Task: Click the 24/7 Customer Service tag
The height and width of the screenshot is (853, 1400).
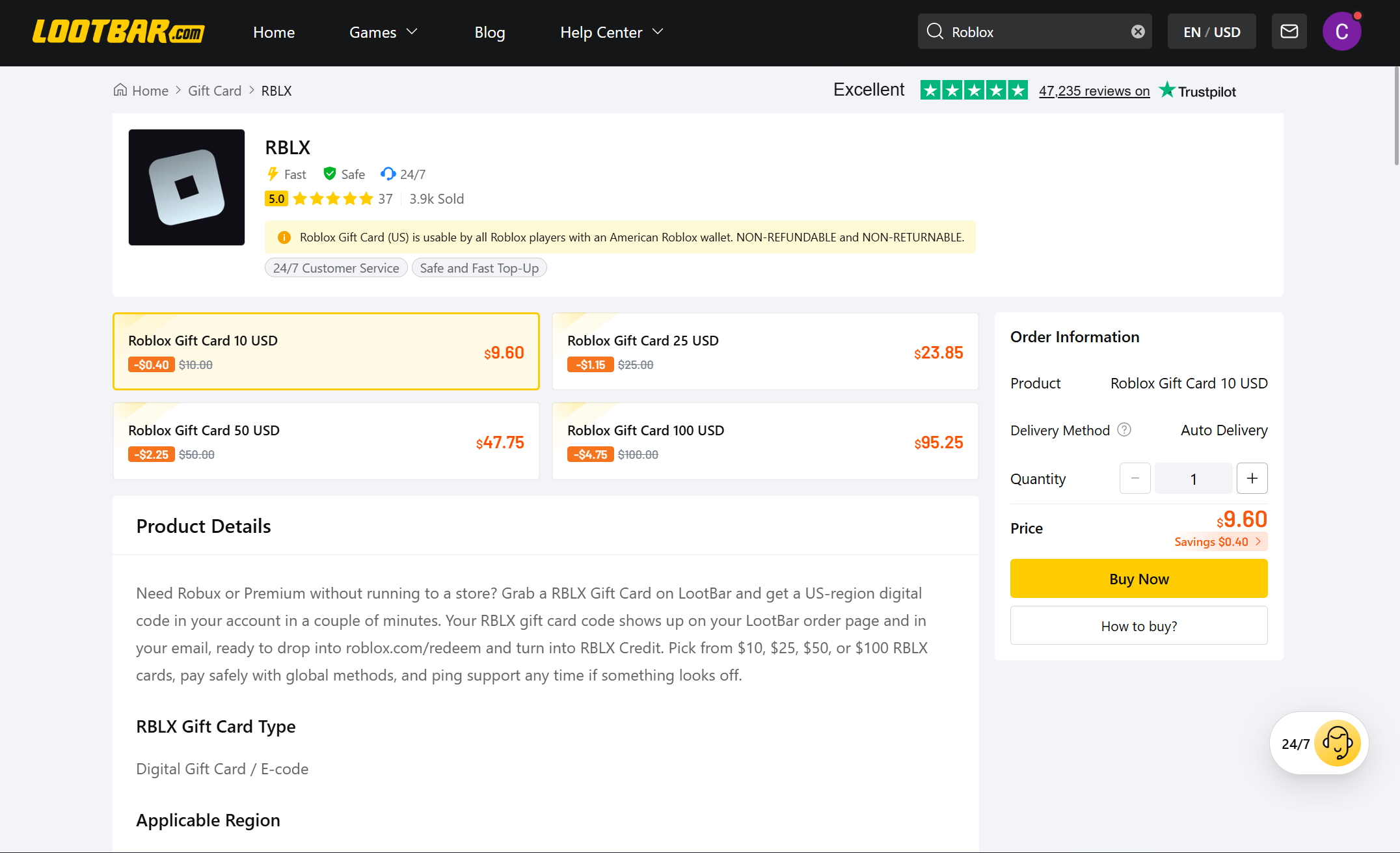Action: [x=336, y=267]
